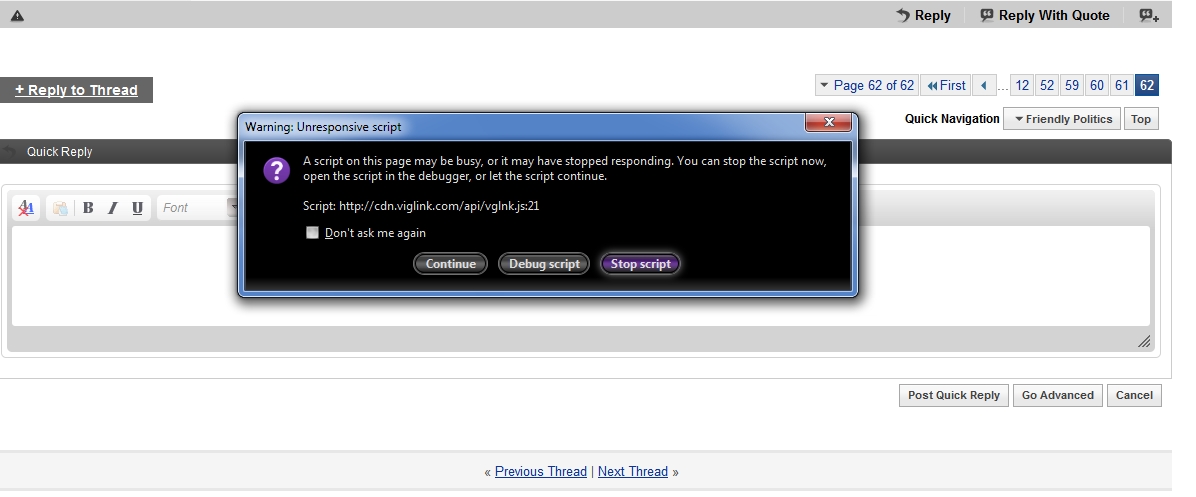Screen dimensions: 1196x497
Task: Toggle underline formatting in Quick Reply
Action: click(x=137, y=208)
